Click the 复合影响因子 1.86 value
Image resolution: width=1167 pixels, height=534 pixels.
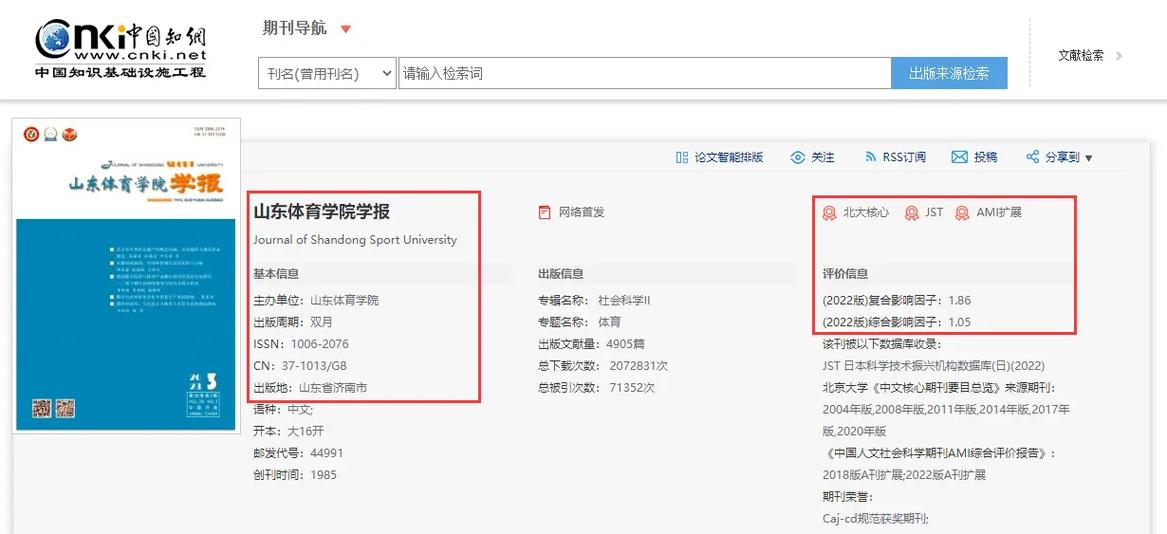pyautogui.click(x=960, y=300)
